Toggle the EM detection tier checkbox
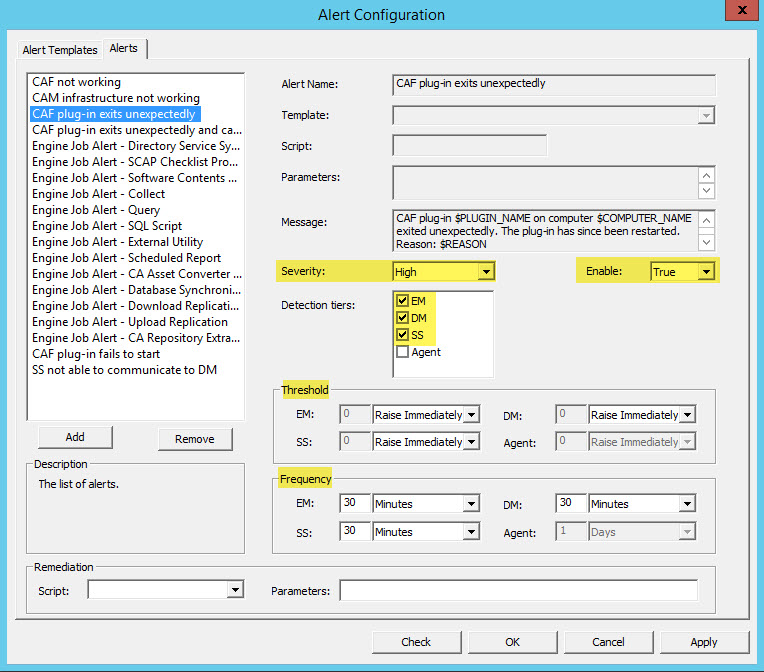Screen dimensions: 764x672 [x=402, y=300]
